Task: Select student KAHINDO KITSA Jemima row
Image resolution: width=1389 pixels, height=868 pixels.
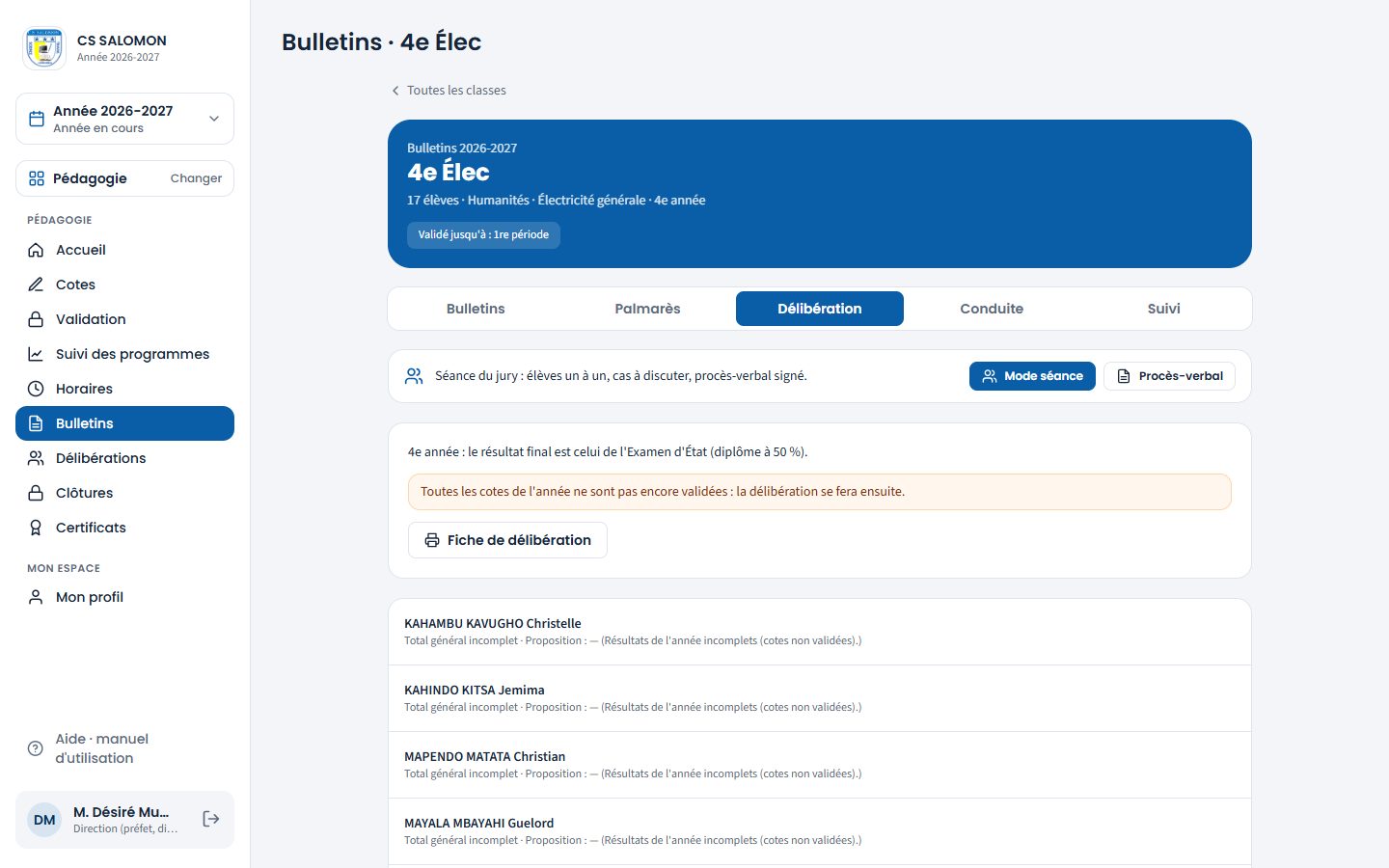Action: tap(820, 698)
